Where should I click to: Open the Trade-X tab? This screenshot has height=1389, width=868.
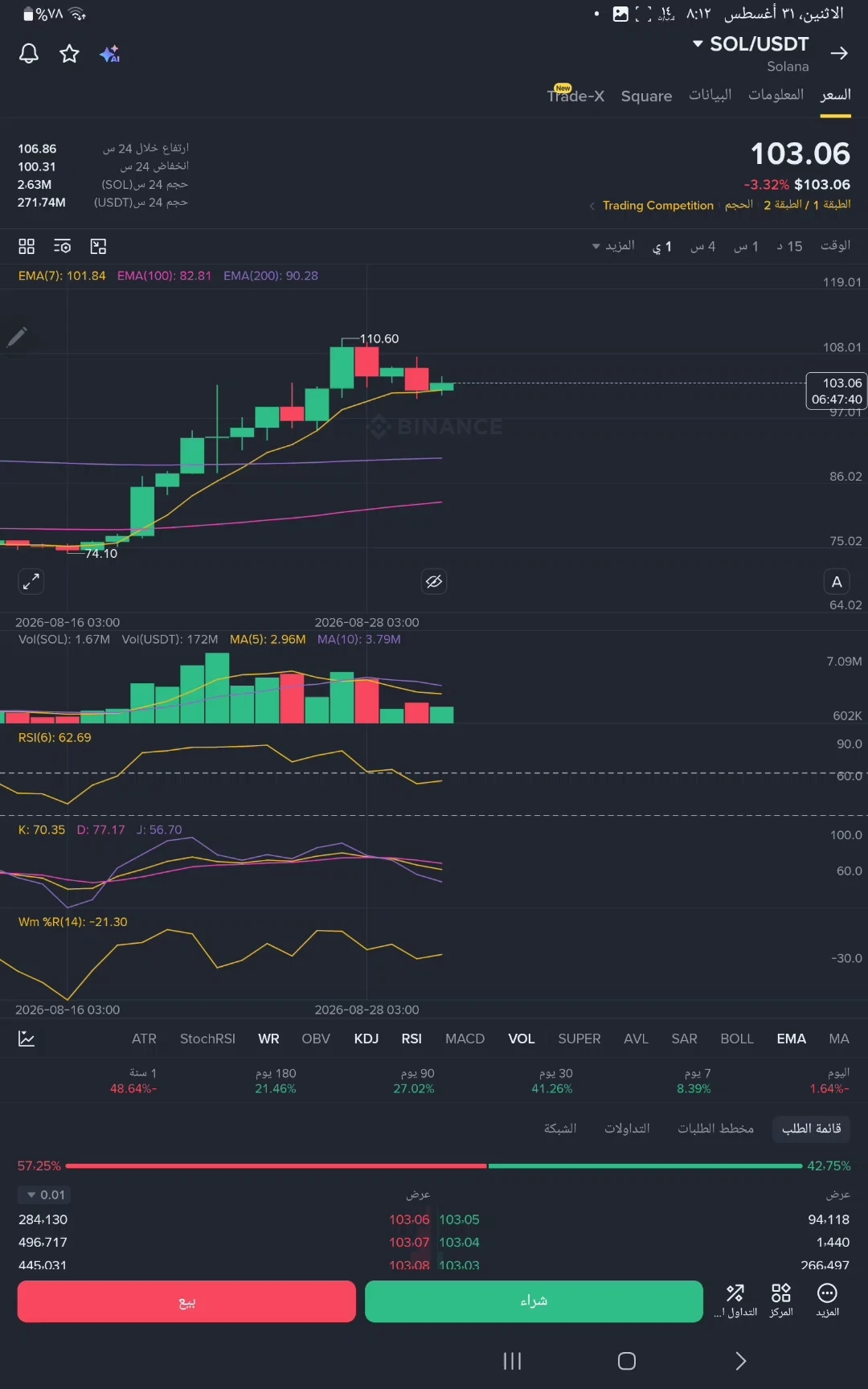coord(575,96)
